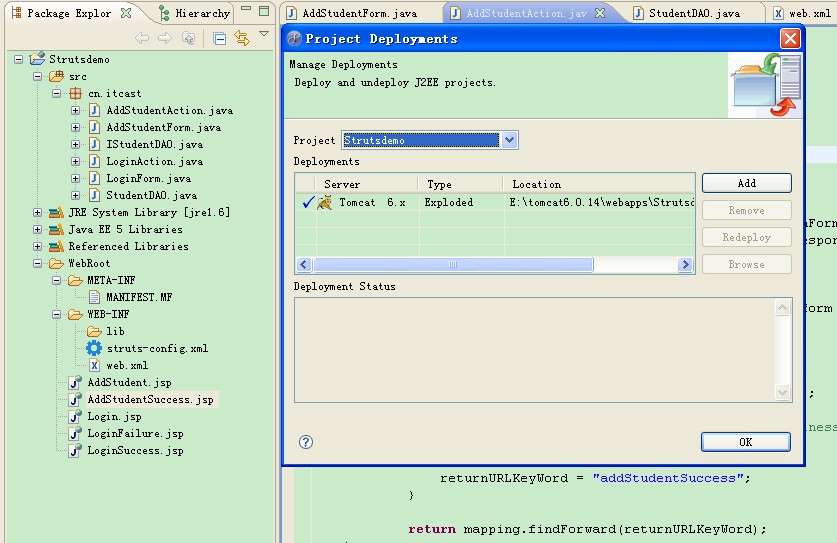The image size is (837, 543).
Task: Expand the Referenced Libraries node
Action: click(x=37, y=247)
